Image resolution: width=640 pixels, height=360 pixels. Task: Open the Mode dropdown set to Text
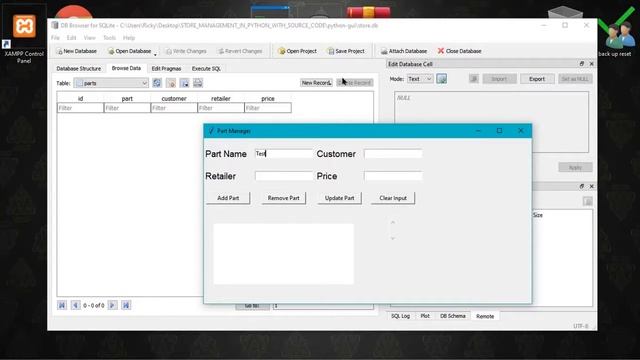tap(420, 79)
